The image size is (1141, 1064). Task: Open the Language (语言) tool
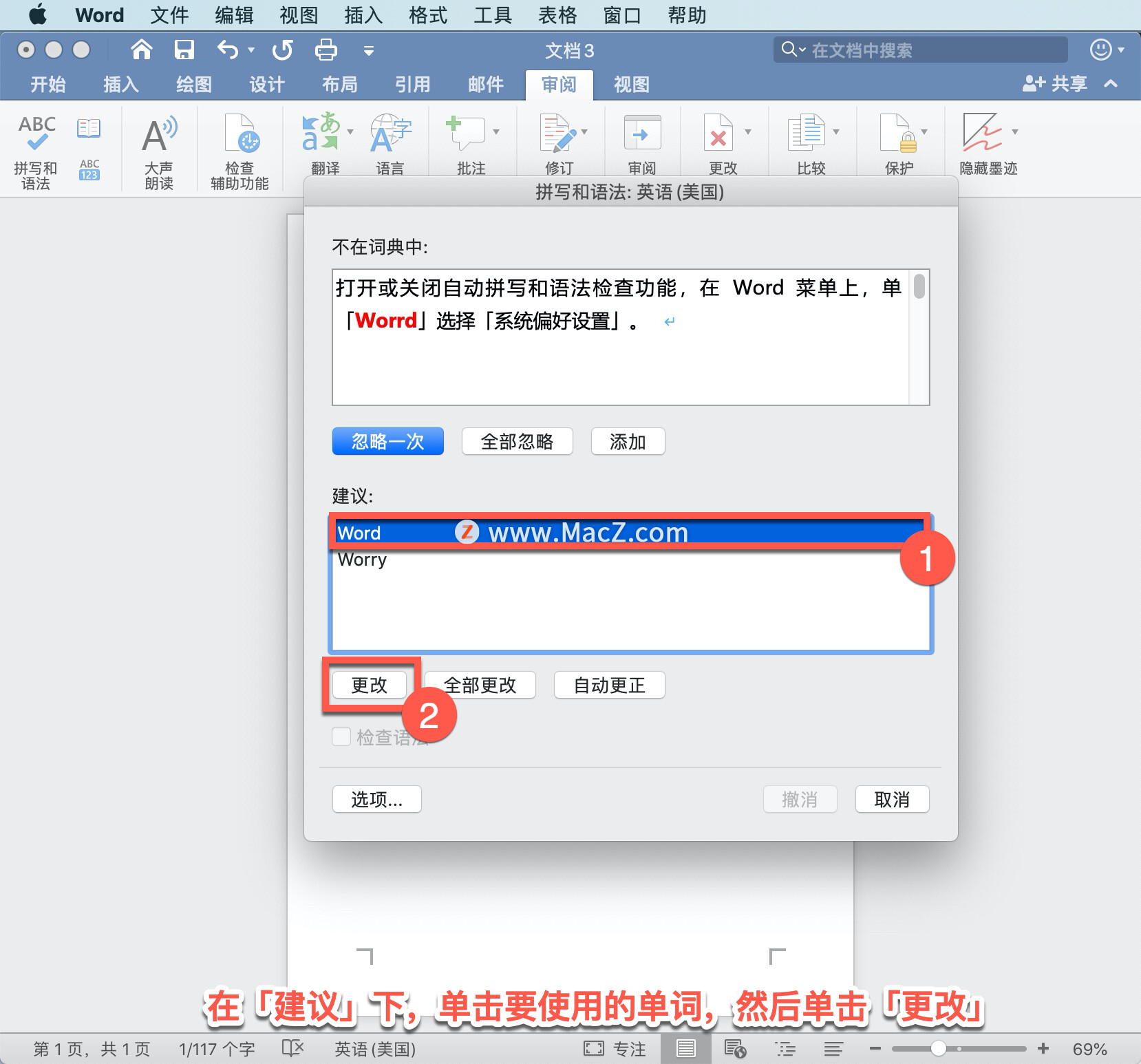click(390, 133)
